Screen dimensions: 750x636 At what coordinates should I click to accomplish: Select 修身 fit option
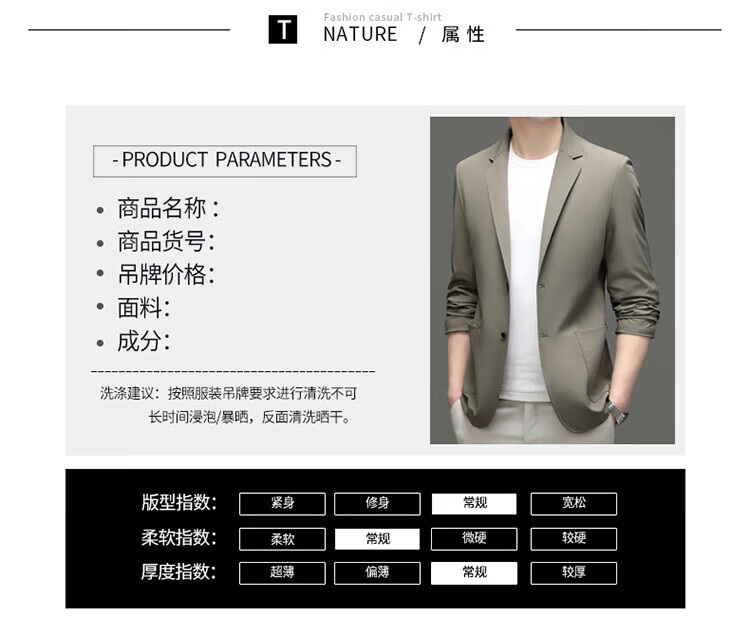(x=377, y=504)
